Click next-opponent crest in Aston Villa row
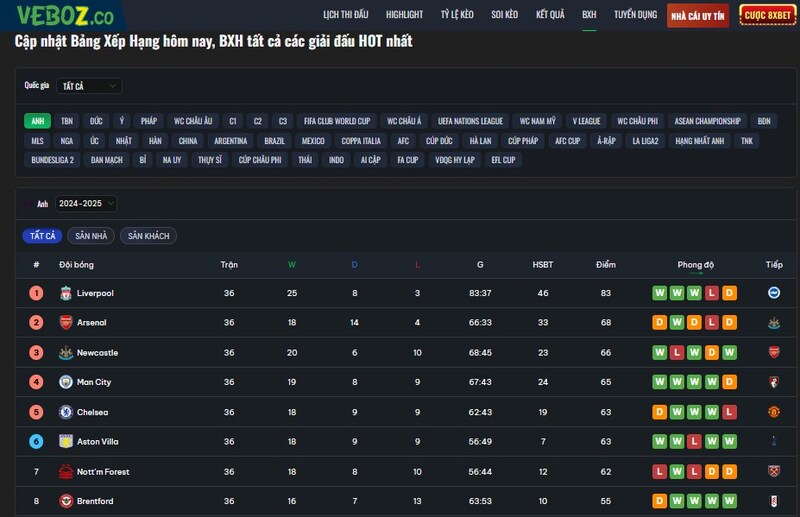The height and width of the screenshot is (517, 800). tap(774, 441)
